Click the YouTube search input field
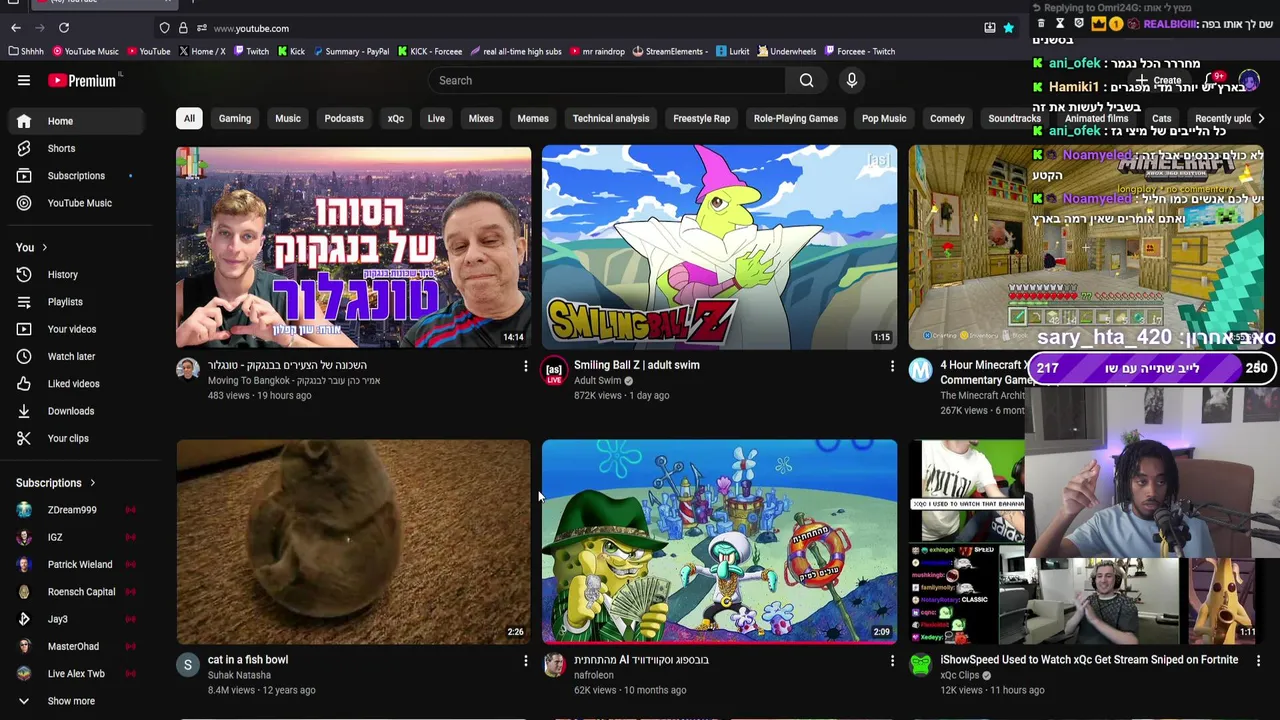Viewport: 1280px width, 720px height. click(x=608, y=80)
